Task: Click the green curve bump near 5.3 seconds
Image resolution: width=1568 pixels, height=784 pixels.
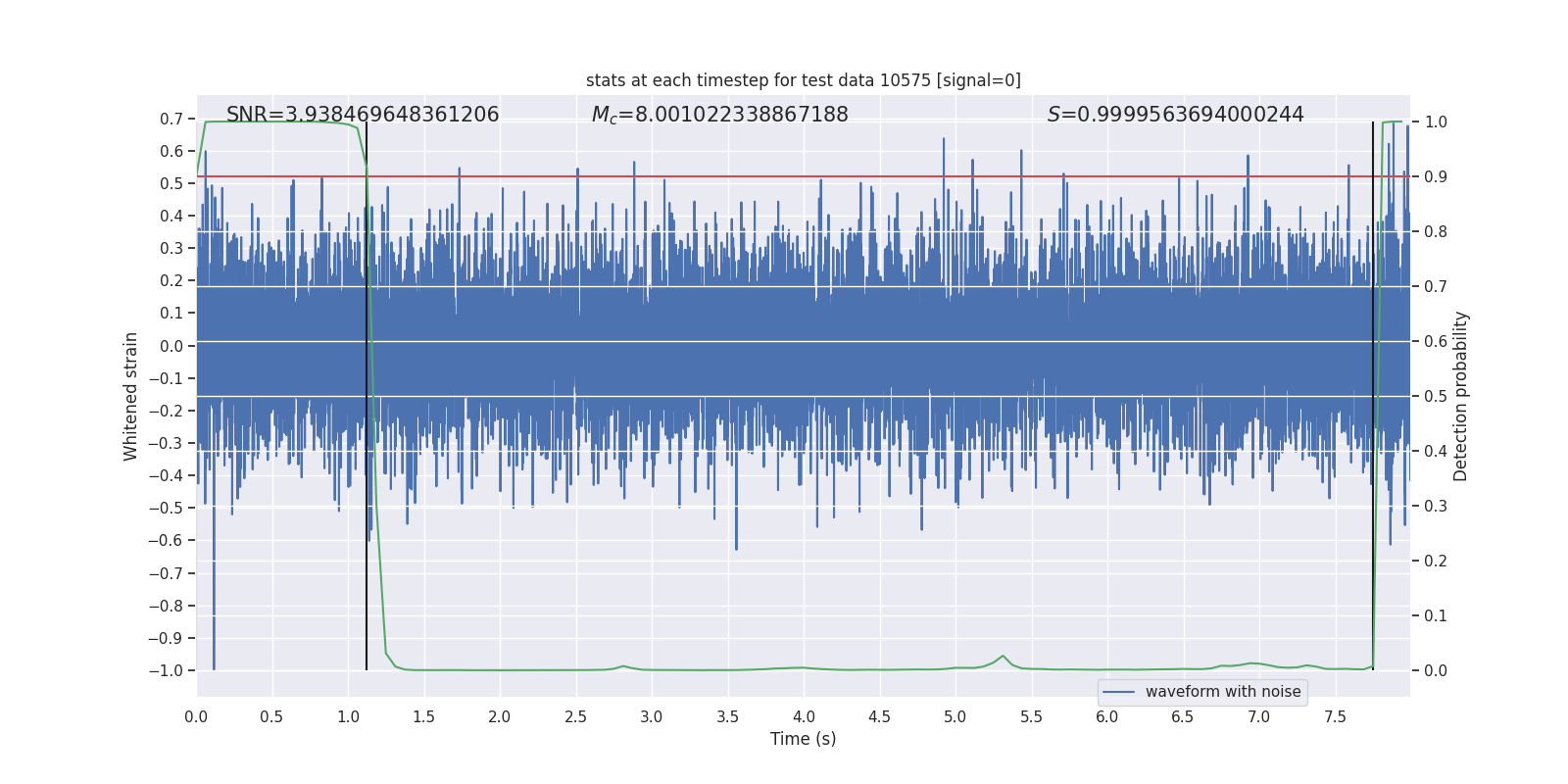Action: (x=1003, y=657)
